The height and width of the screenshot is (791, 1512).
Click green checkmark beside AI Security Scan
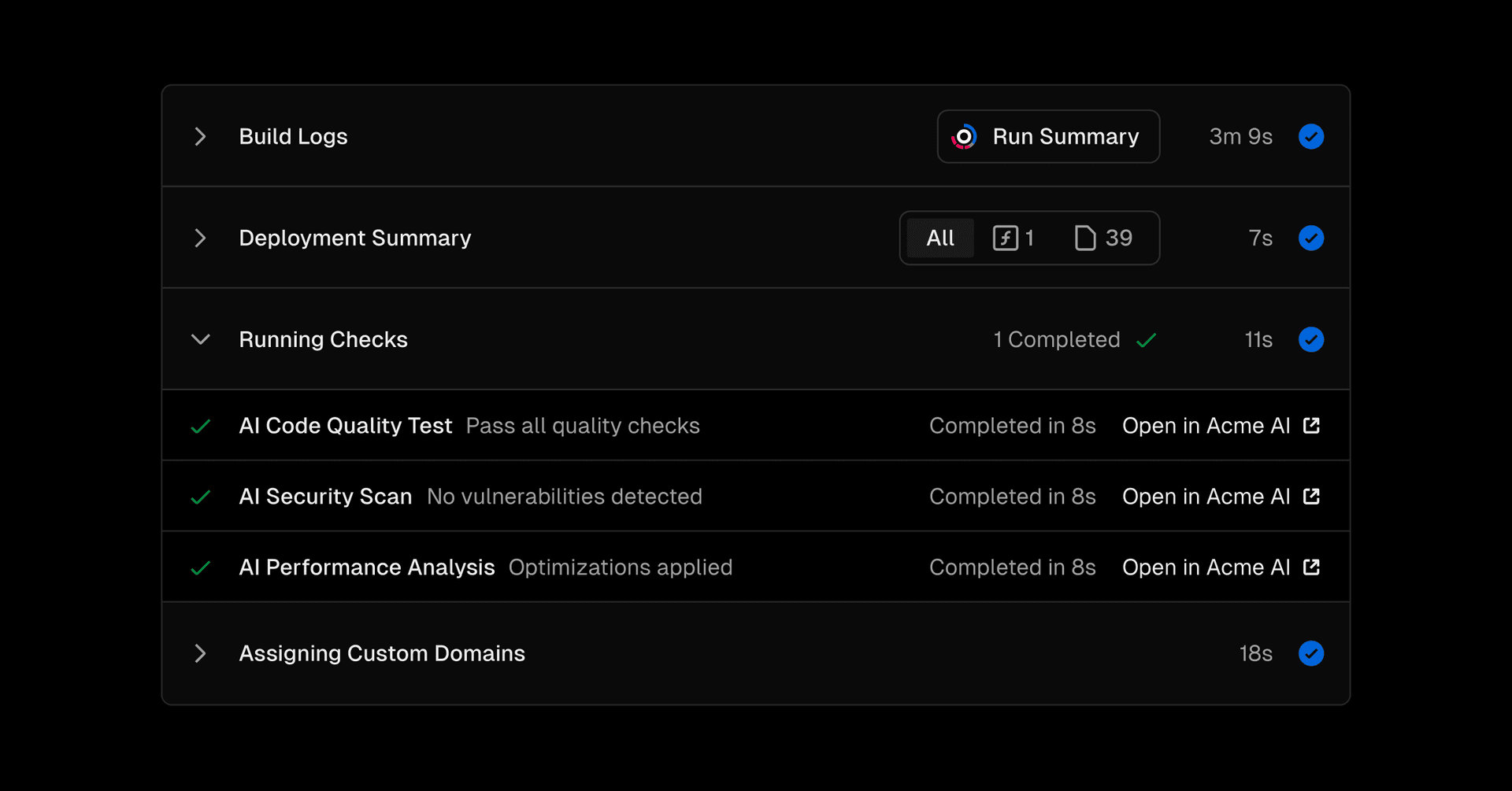point(201,497)
